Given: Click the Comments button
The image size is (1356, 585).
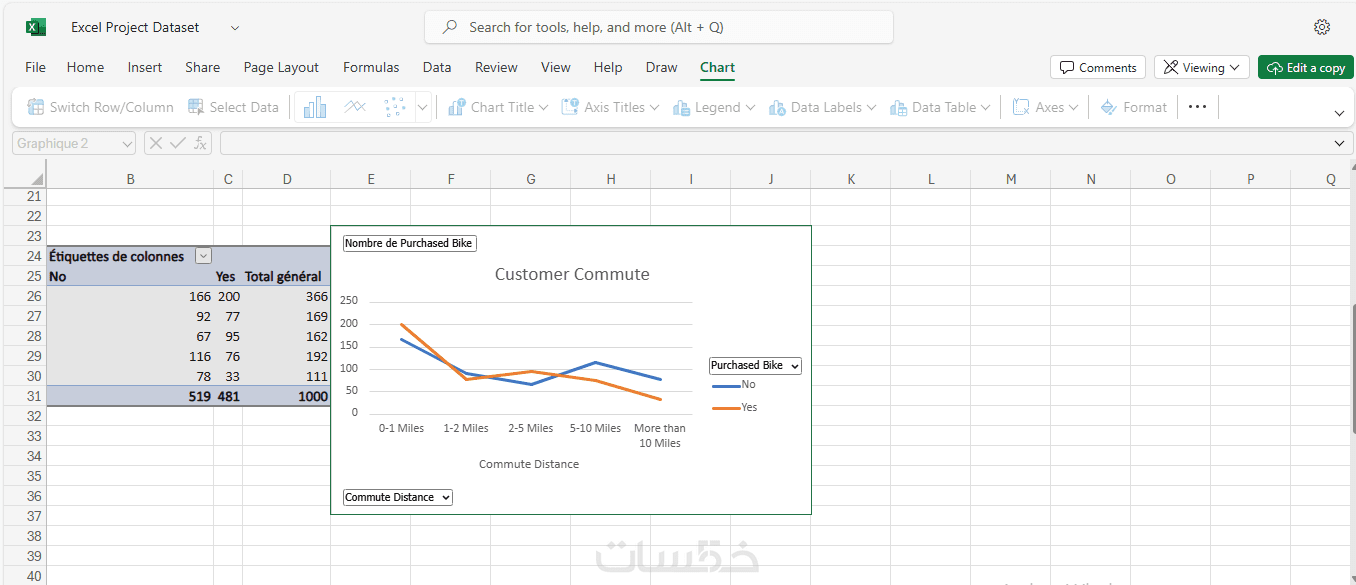Looking at the screenshot, I should [1098, 67].
